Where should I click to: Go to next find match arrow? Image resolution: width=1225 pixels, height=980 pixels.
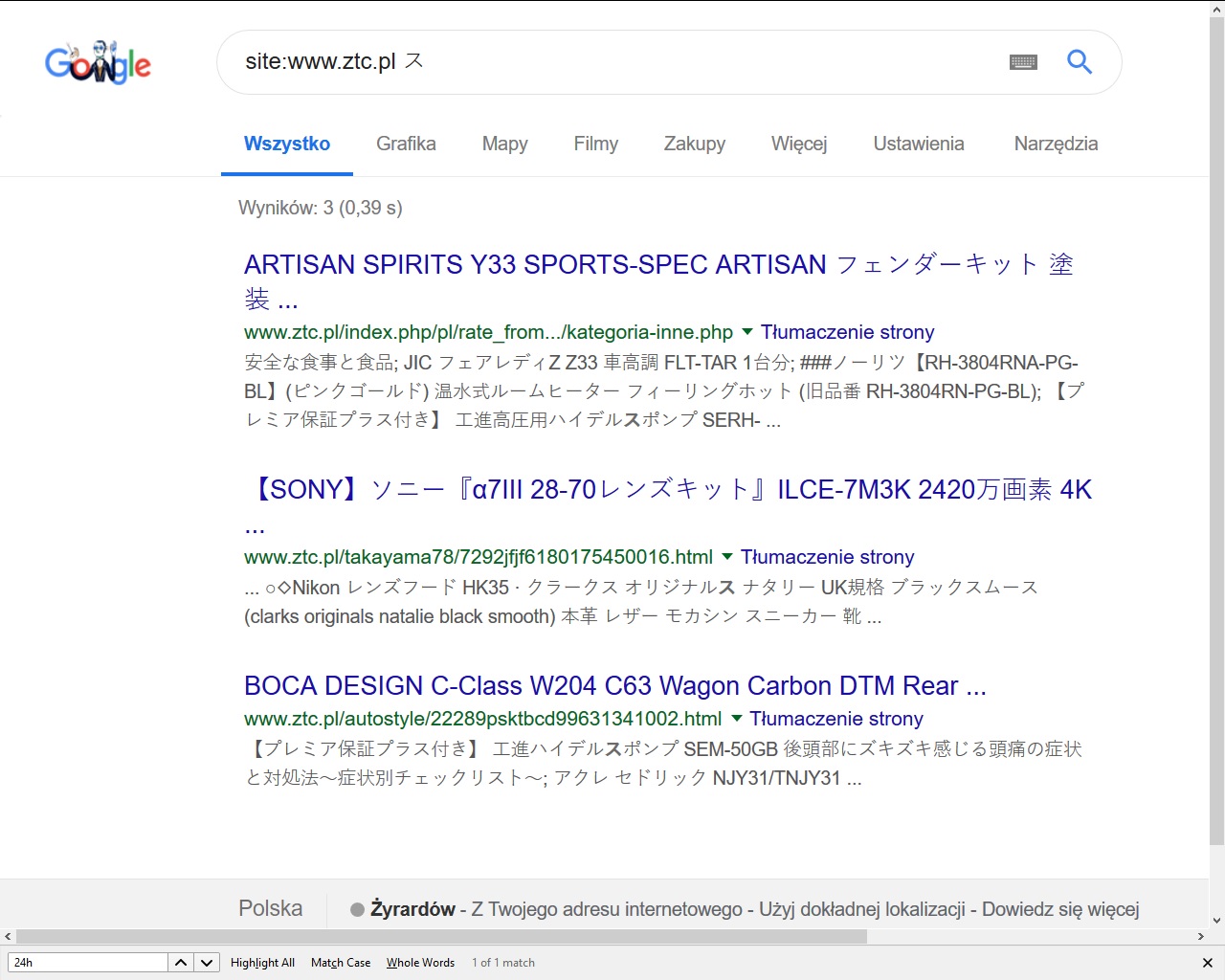[x=207, y=963]
